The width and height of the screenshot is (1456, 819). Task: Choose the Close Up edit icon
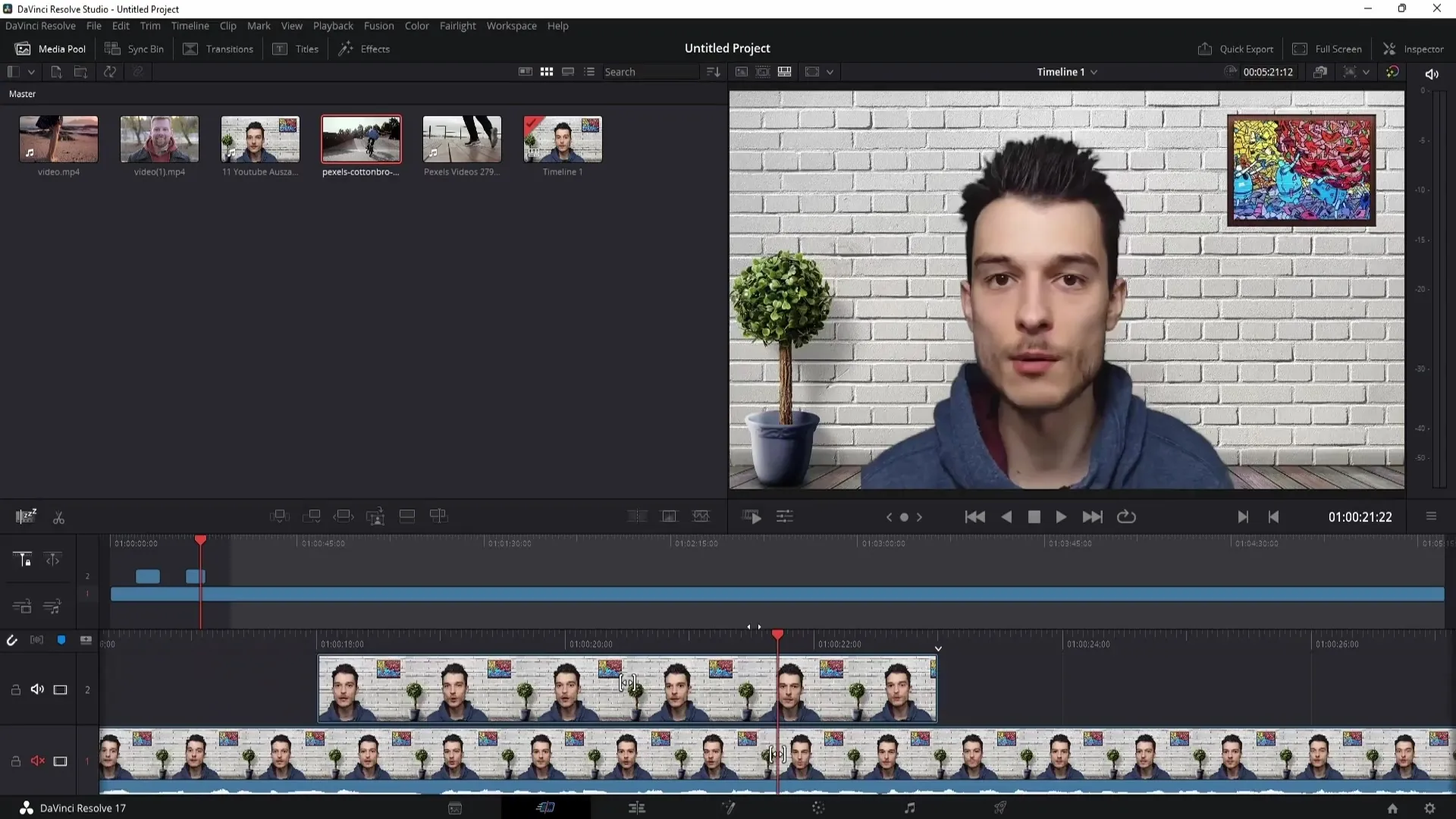coord(375,516)
